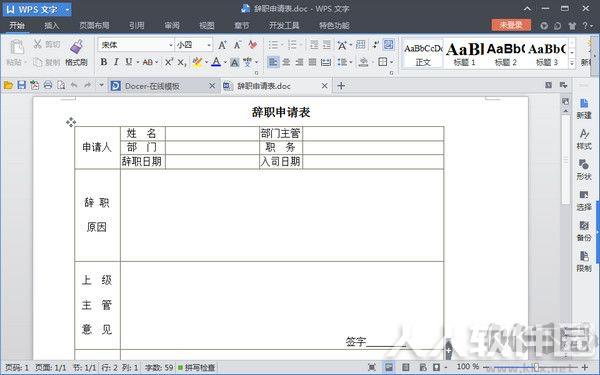Close the 辞职申请表.doc tab
The width and height of the screenshot is (600, 375).
[x=324, y=86]
